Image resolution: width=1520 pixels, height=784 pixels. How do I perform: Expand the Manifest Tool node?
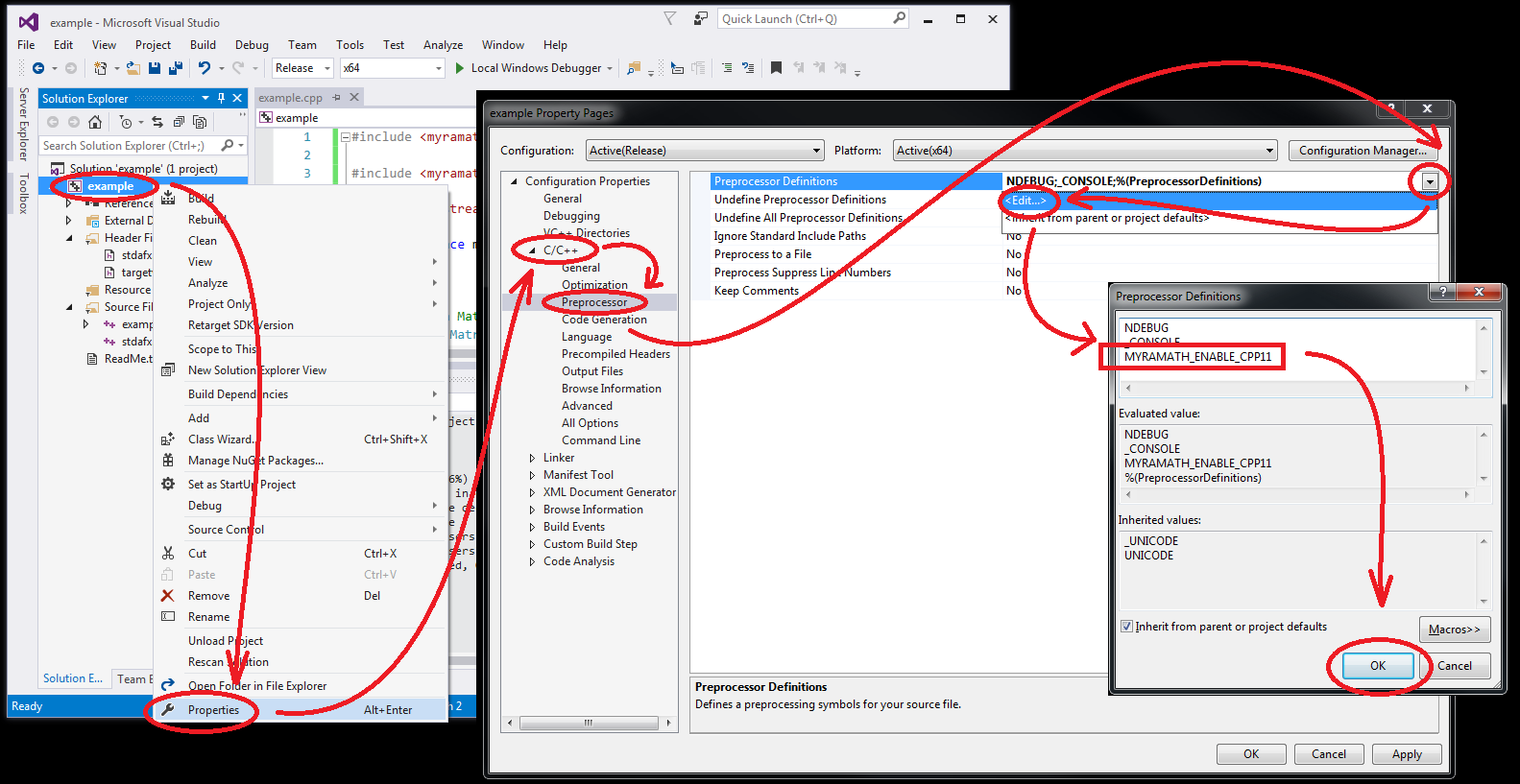[532, 475]
